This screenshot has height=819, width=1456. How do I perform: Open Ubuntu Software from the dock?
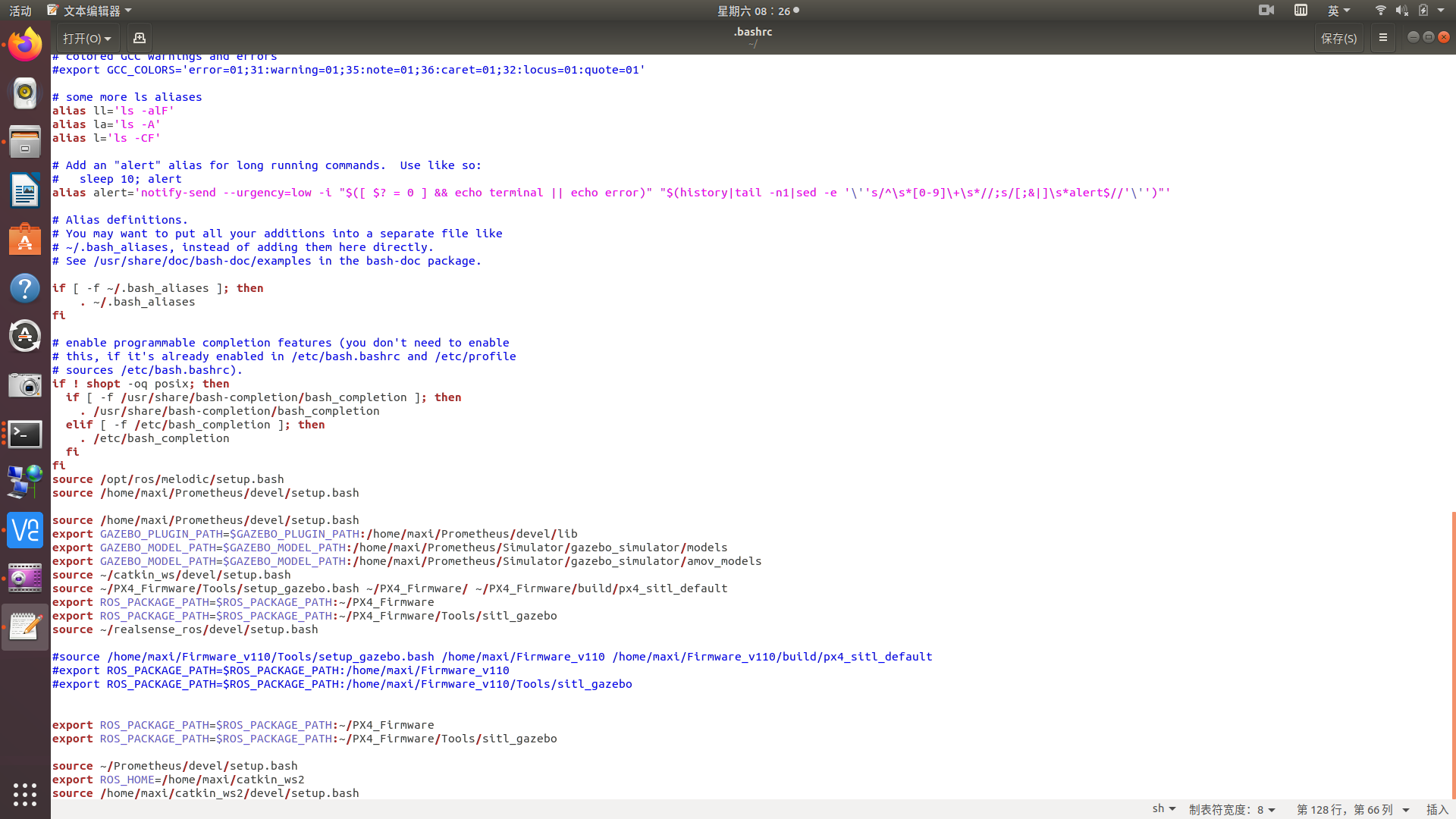point(25,240)
